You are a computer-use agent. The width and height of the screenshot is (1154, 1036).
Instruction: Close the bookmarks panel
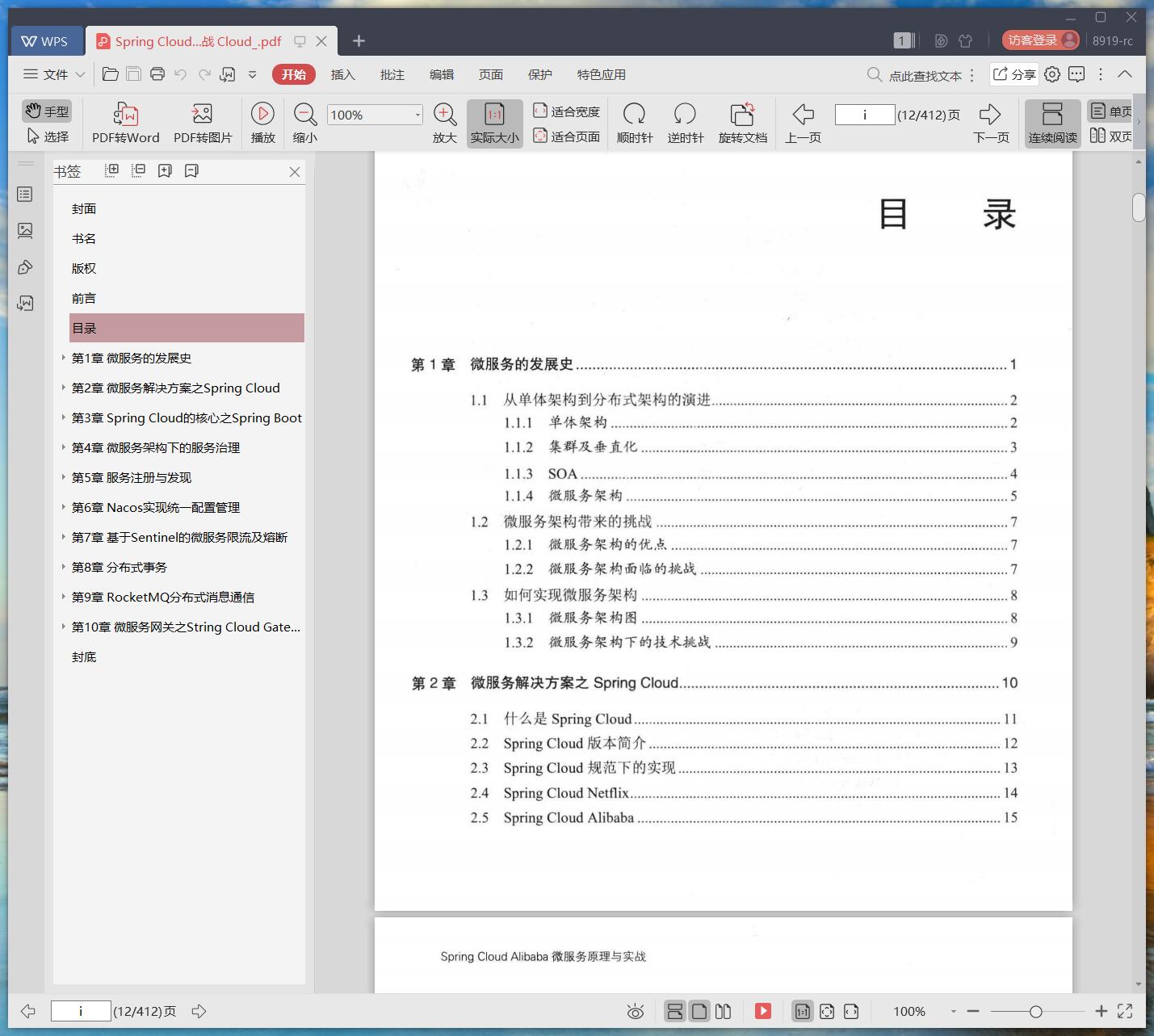point(295,172)
